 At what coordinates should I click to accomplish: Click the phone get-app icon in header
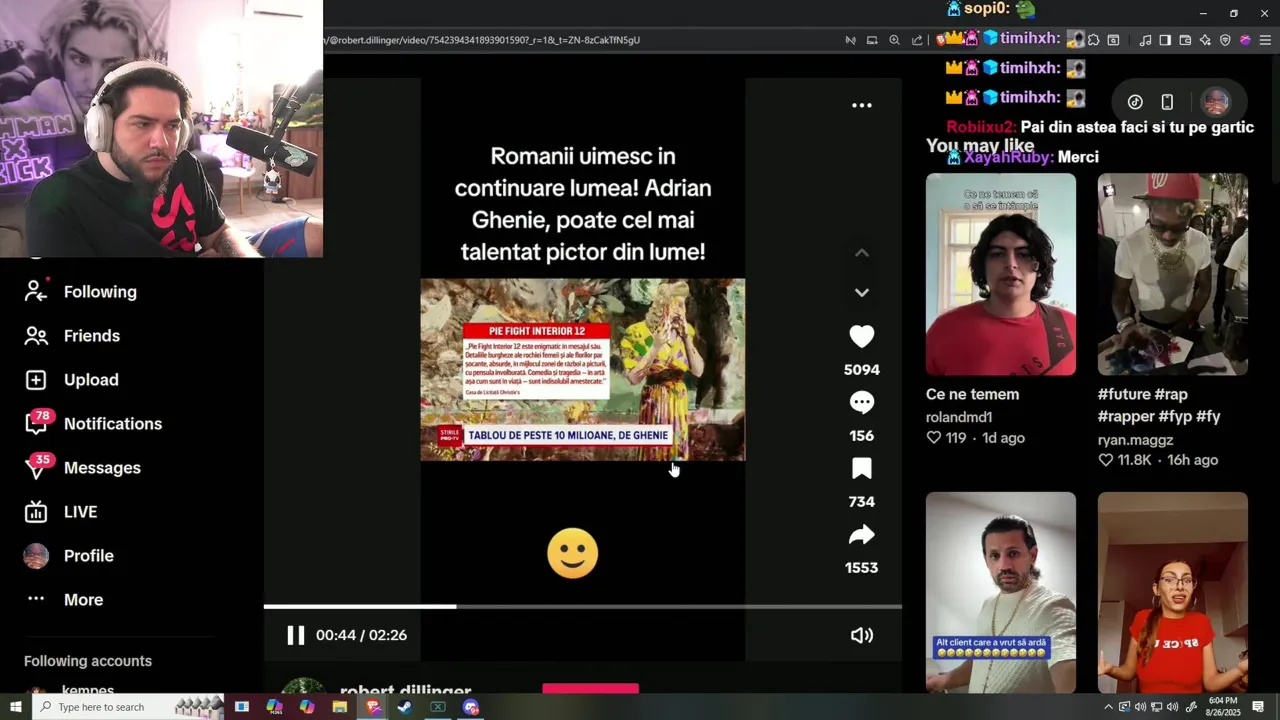point(1167,102)
